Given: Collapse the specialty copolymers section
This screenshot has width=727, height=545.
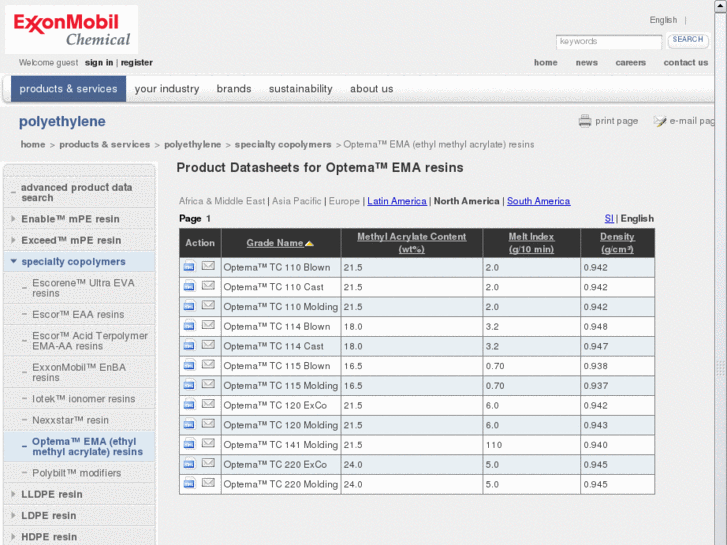Looking at the screenshot, I should [x=13, y=262].
